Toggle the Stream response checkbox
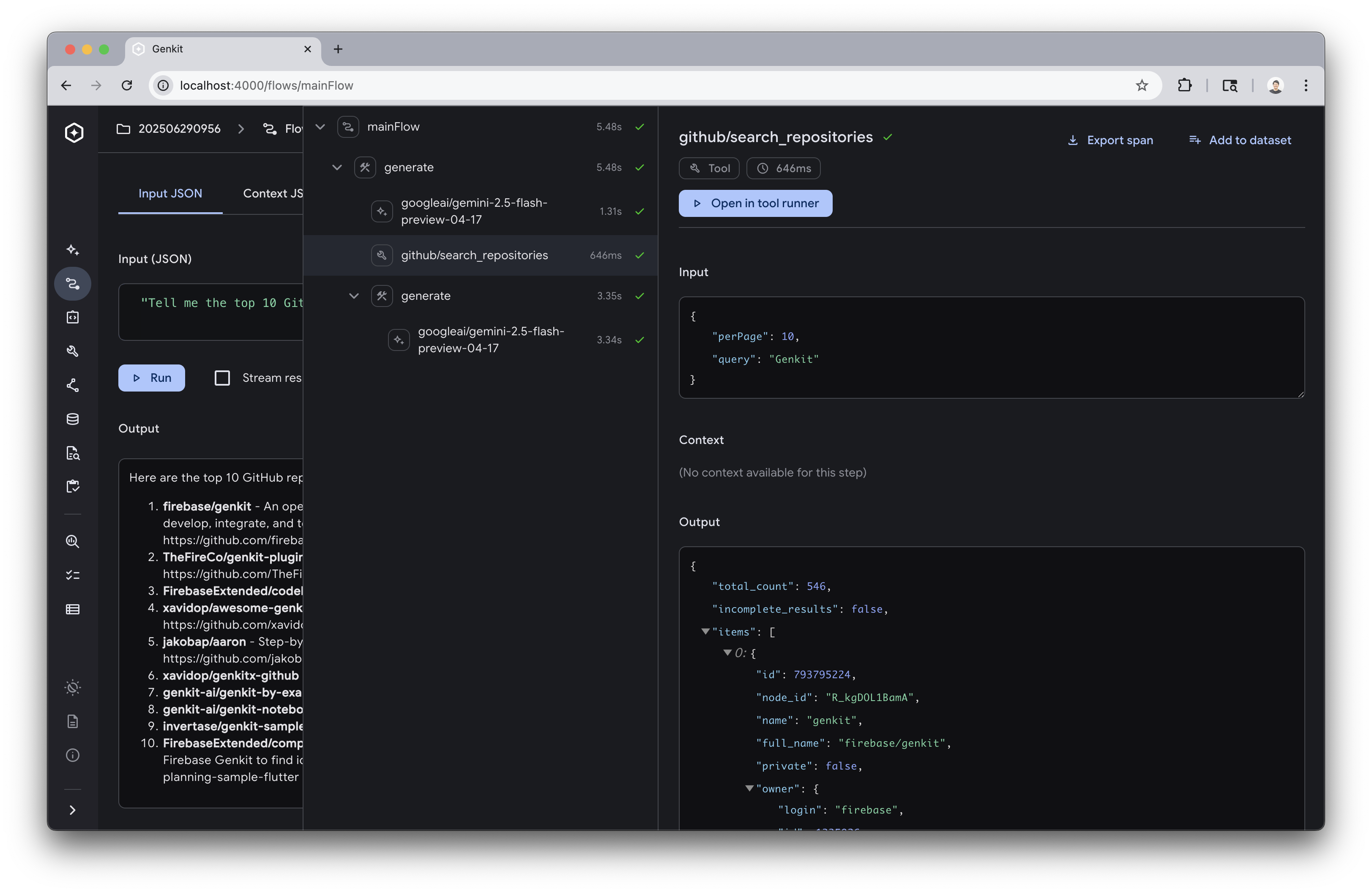The image size is (1372, 893). (x=222, y=378)
